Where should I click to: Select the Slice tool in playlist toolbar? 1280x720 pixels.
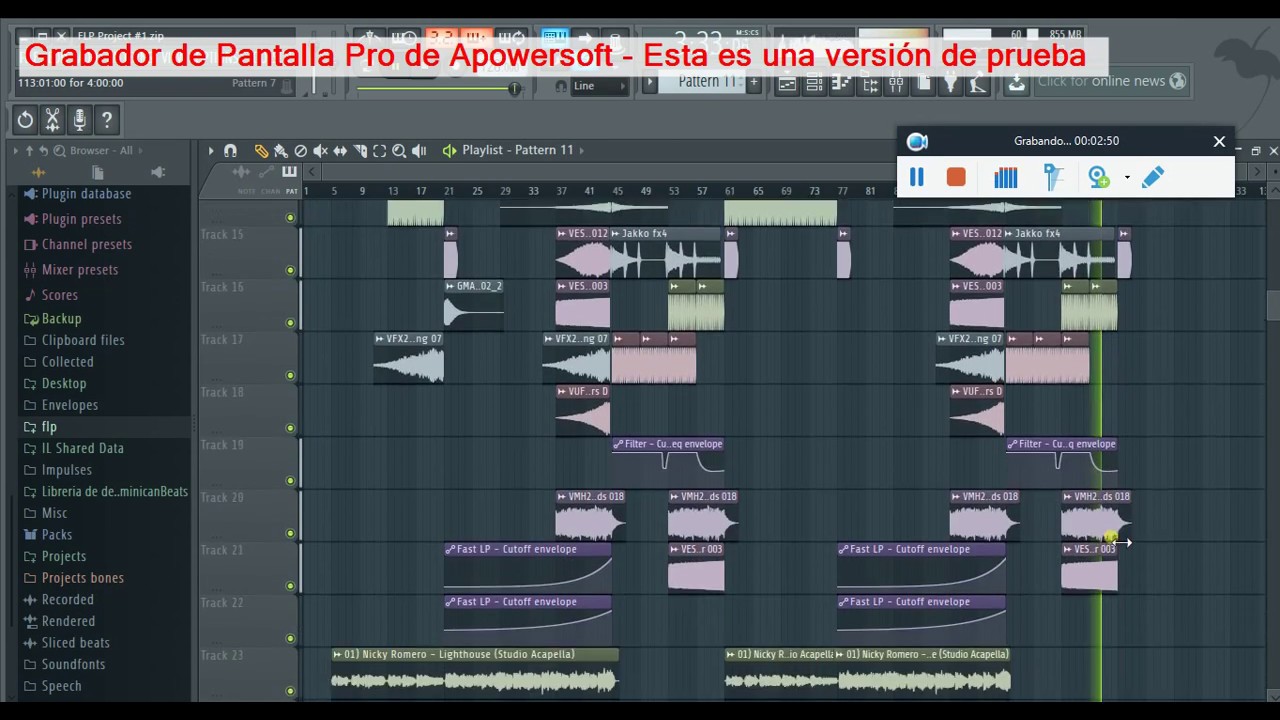(x=360, y=151)
